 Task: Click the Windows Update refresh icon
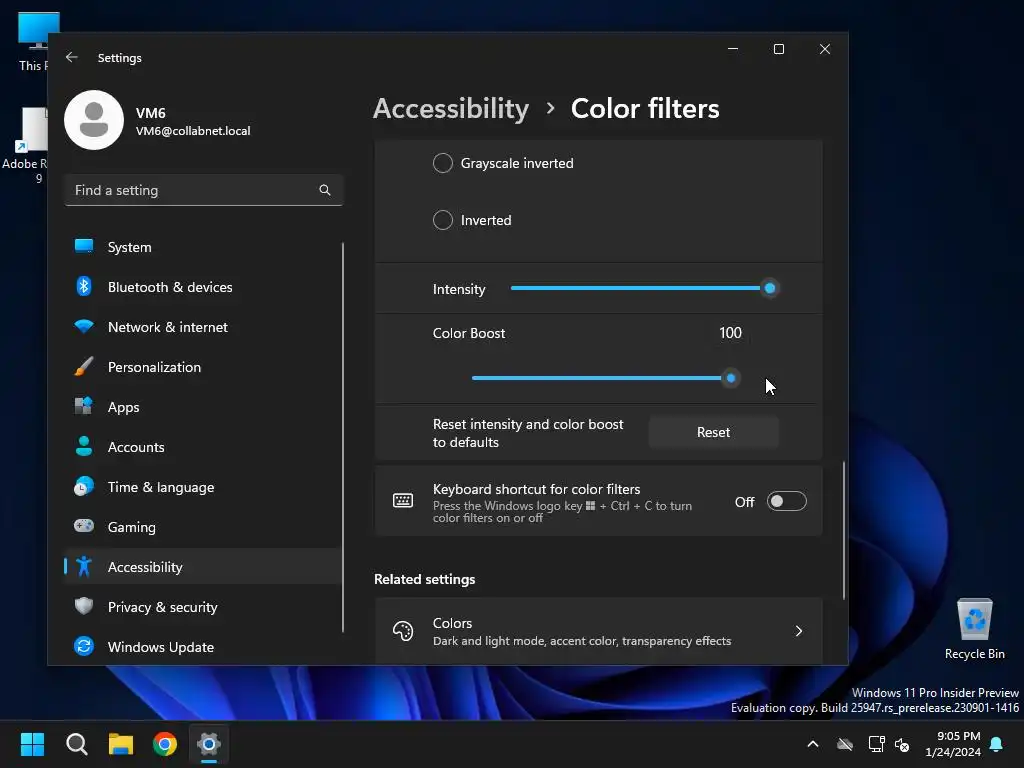84,647
